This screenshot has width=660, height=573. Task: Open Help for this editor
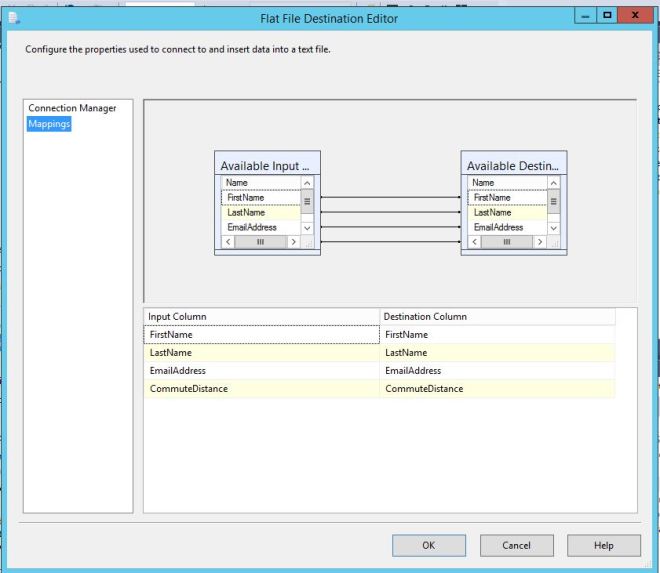click(603, 545)
